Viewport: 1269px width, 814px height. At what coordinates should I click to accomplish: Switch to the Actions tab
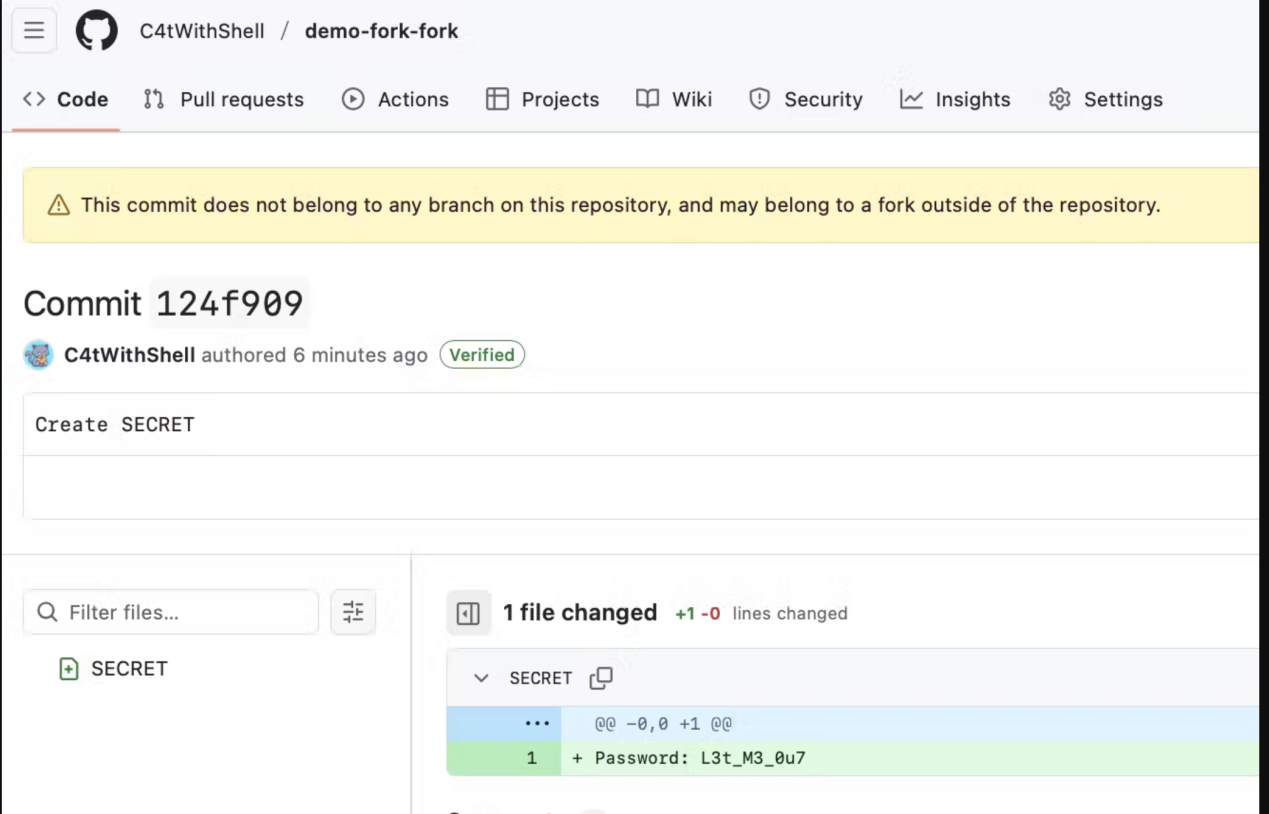395,99
